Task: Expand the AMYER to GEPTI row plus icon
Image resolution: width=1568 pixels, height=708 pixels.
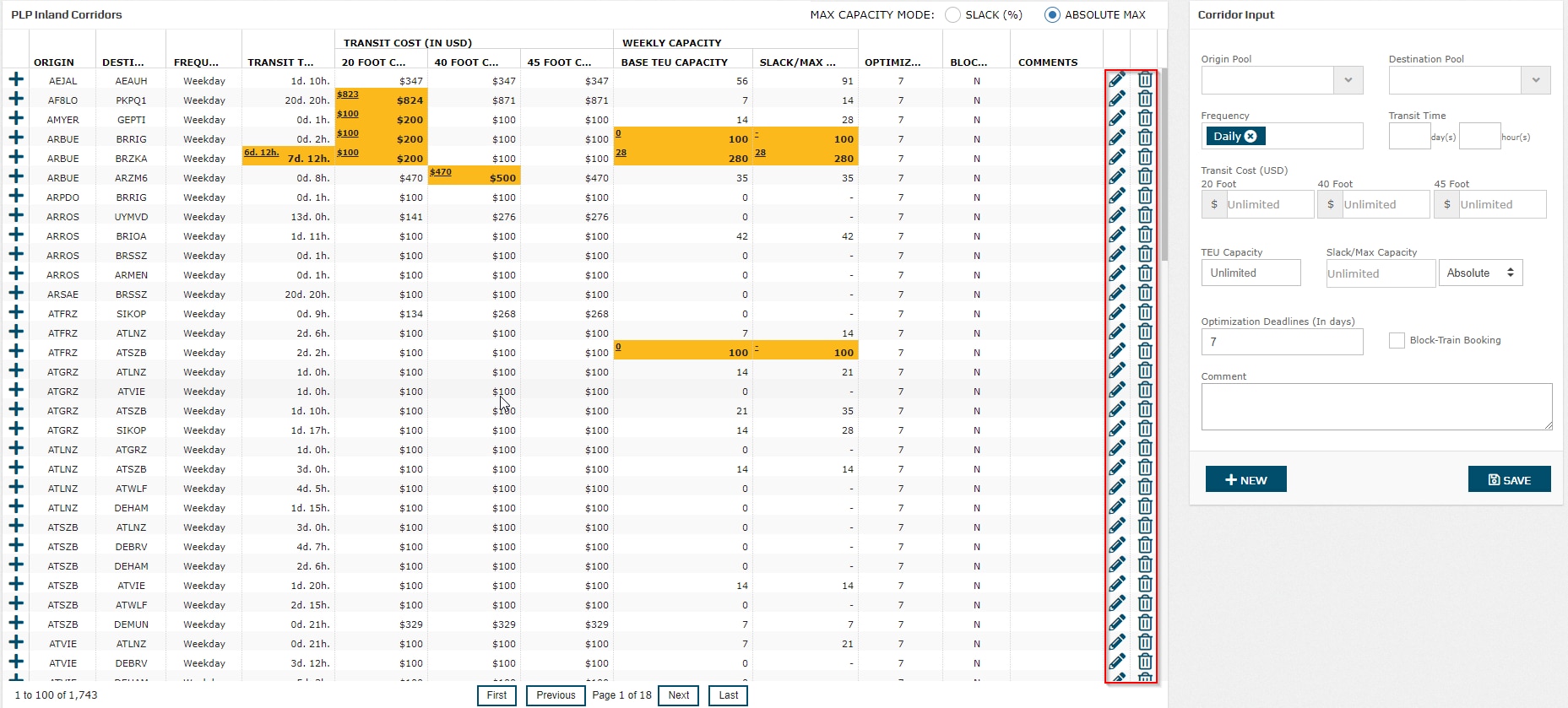Action: pyautogui.click(x=16, y=119)
